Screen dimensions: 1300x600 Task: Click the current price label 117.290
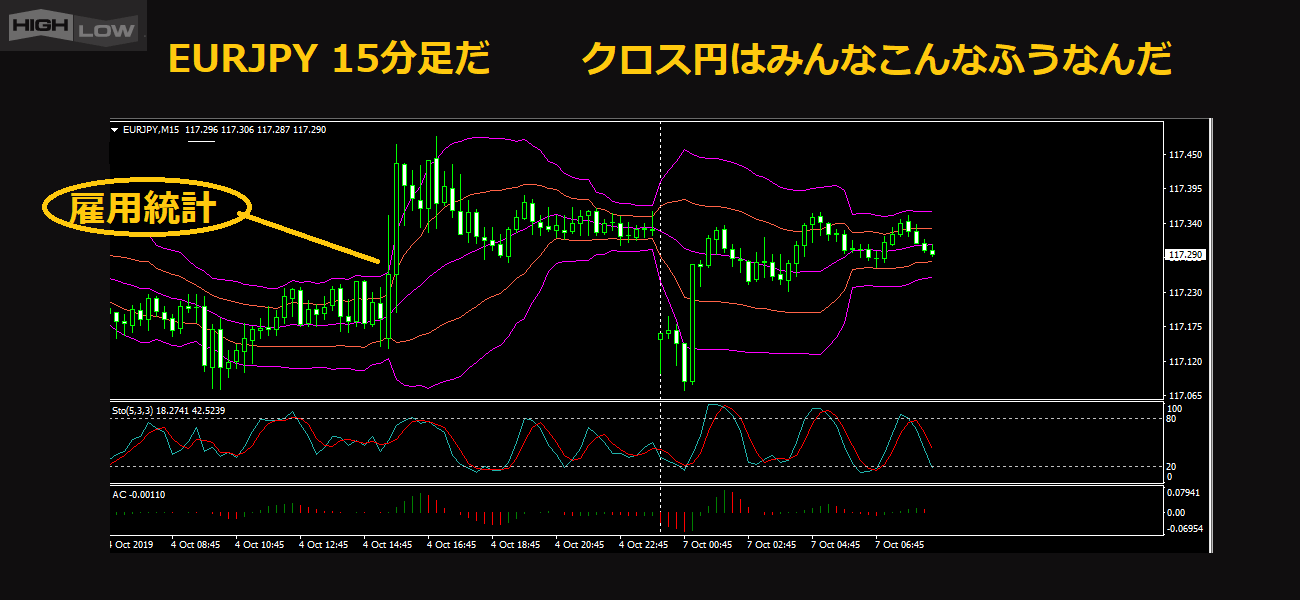click(1185, 256)
